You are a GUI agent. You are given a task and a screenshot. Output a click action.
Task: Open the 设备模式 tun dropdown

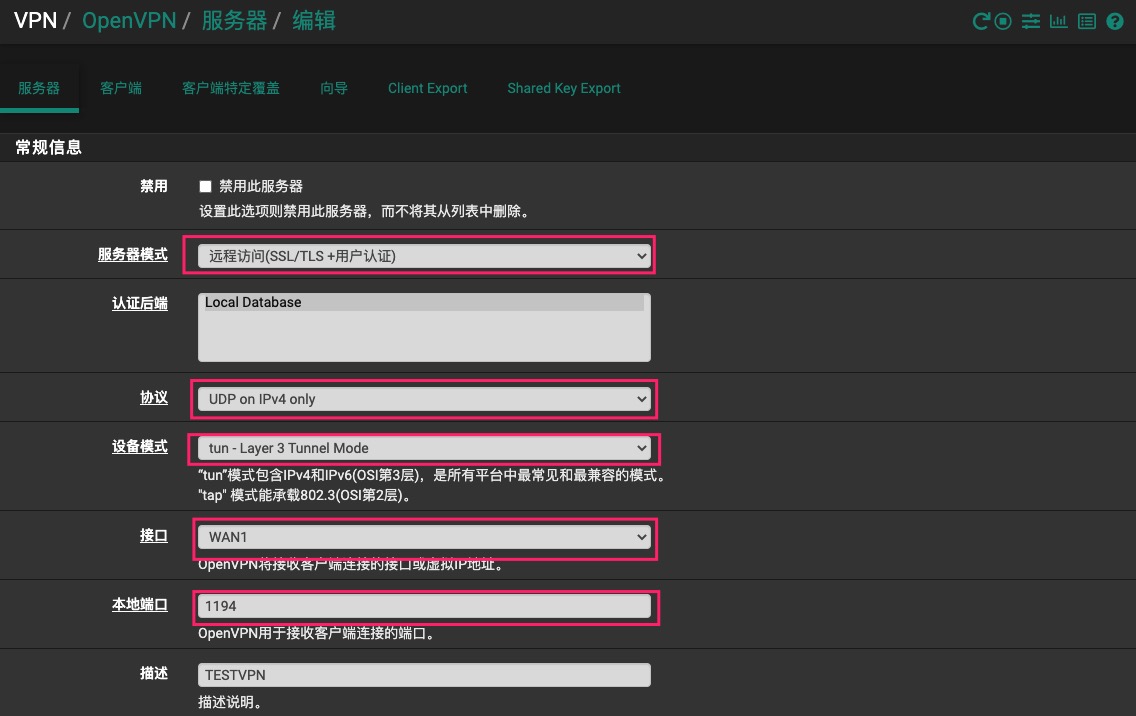pos(424,448)
